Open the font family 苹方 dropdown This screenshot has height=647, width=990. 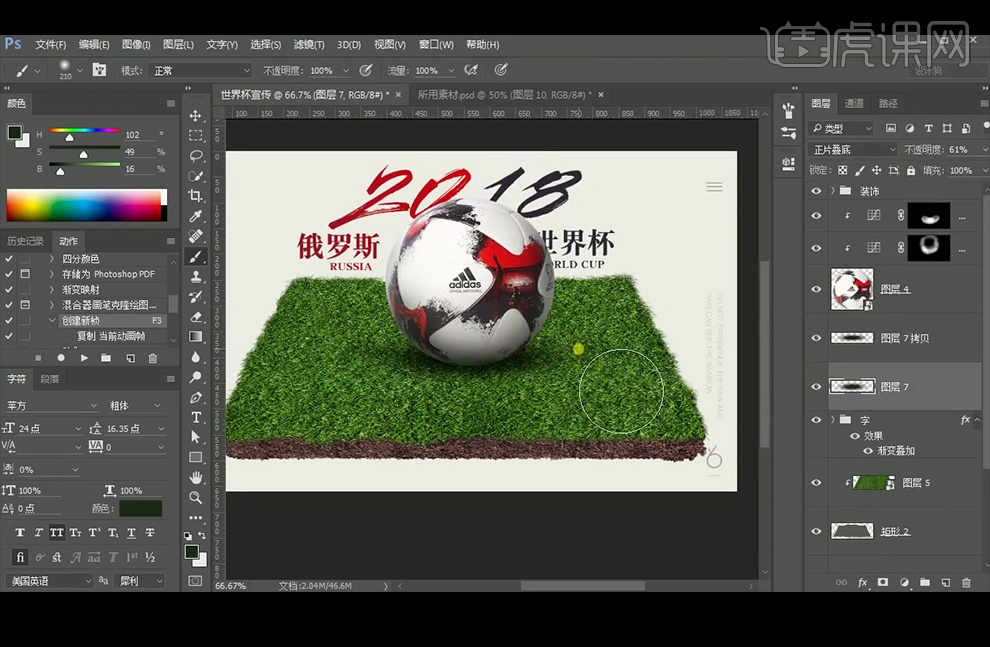52,405
